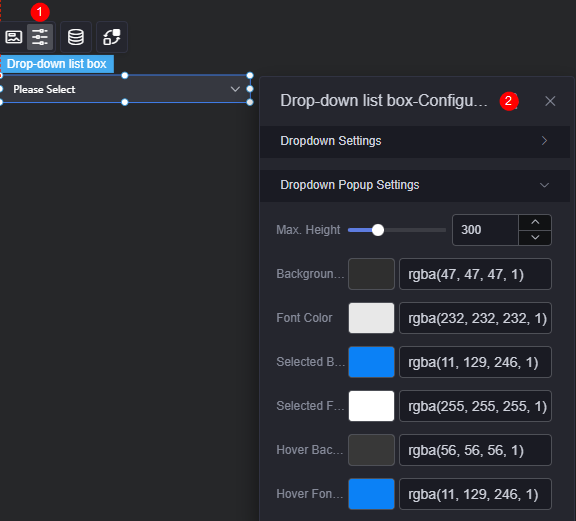Open the style image icon in the widget toolbar
This screenshot has width=576, height=521.
(x=14, y=37)
